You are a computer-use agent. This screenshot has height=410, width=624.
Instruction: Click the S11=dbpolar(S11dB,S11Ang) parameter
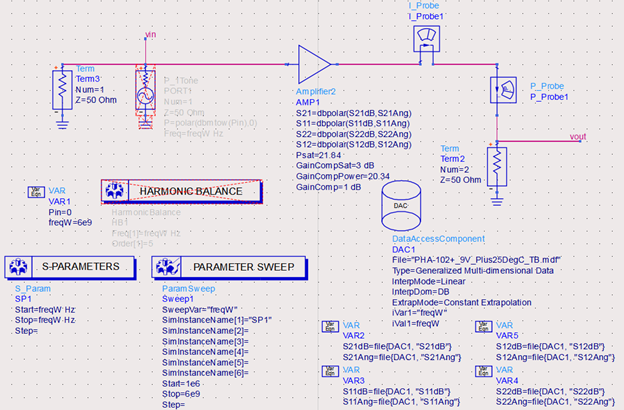pos(353,123)
